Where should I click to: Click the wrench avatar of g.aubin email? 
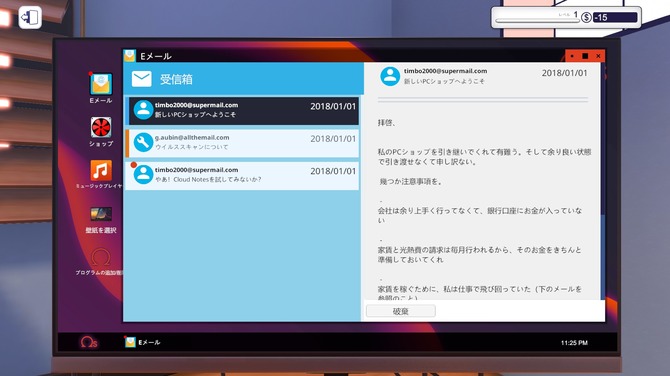[143, 142]
